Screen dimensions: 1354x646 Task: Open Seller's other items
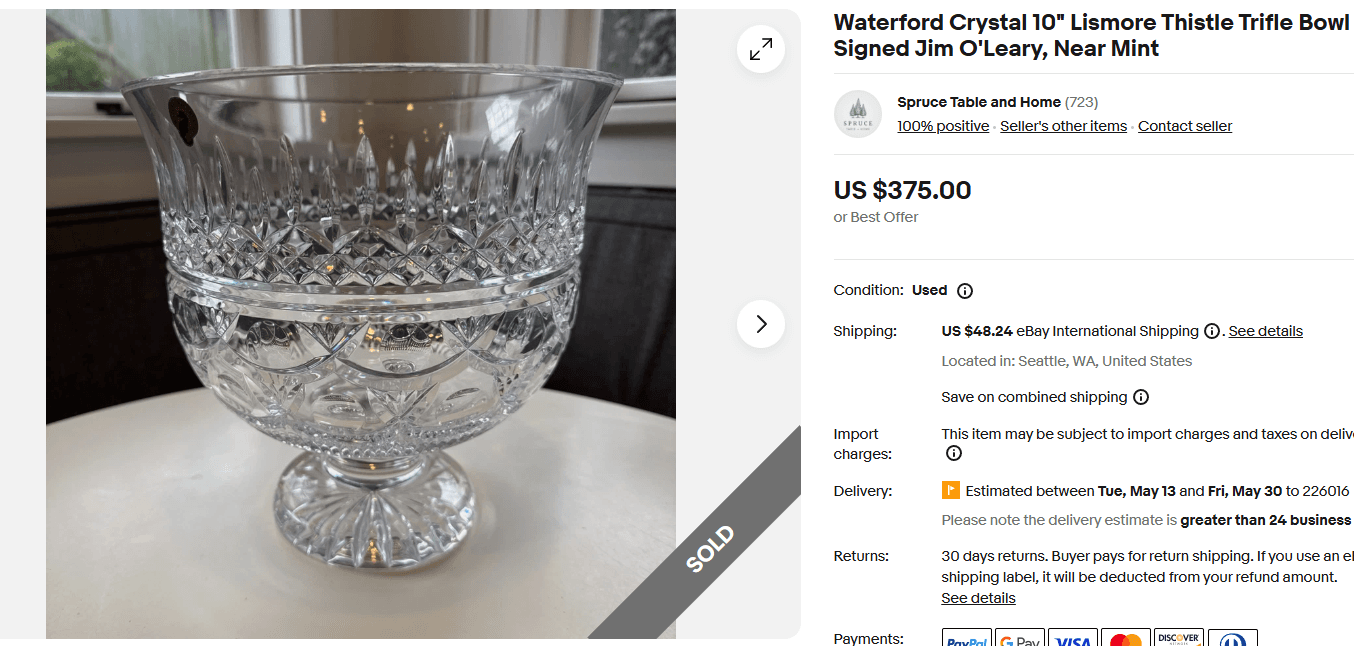coord(1063,125)
